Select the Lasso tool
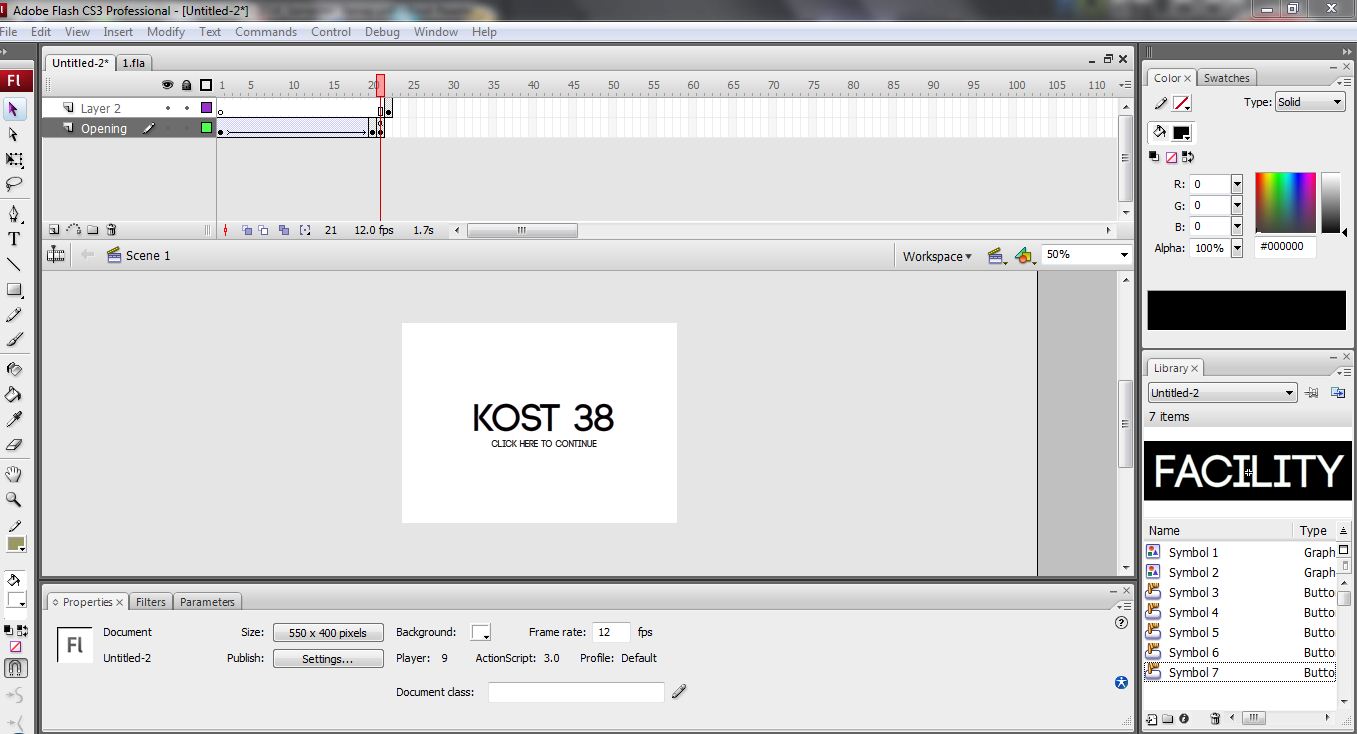 (x=14, y=184)
